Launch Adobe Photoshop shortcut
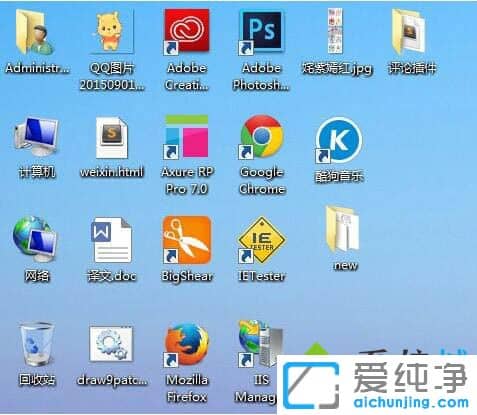 [x=261, y=32]
